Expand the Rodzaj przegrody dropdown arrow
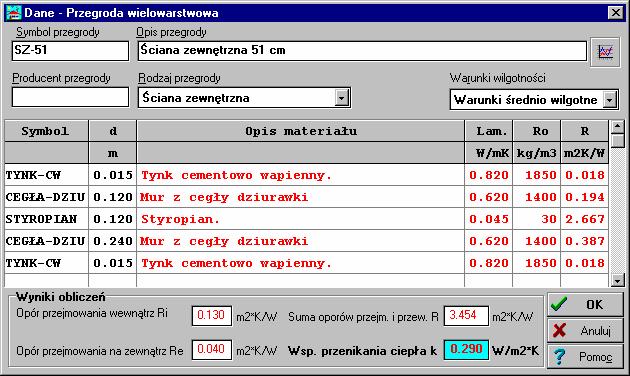 click(342, 98)
